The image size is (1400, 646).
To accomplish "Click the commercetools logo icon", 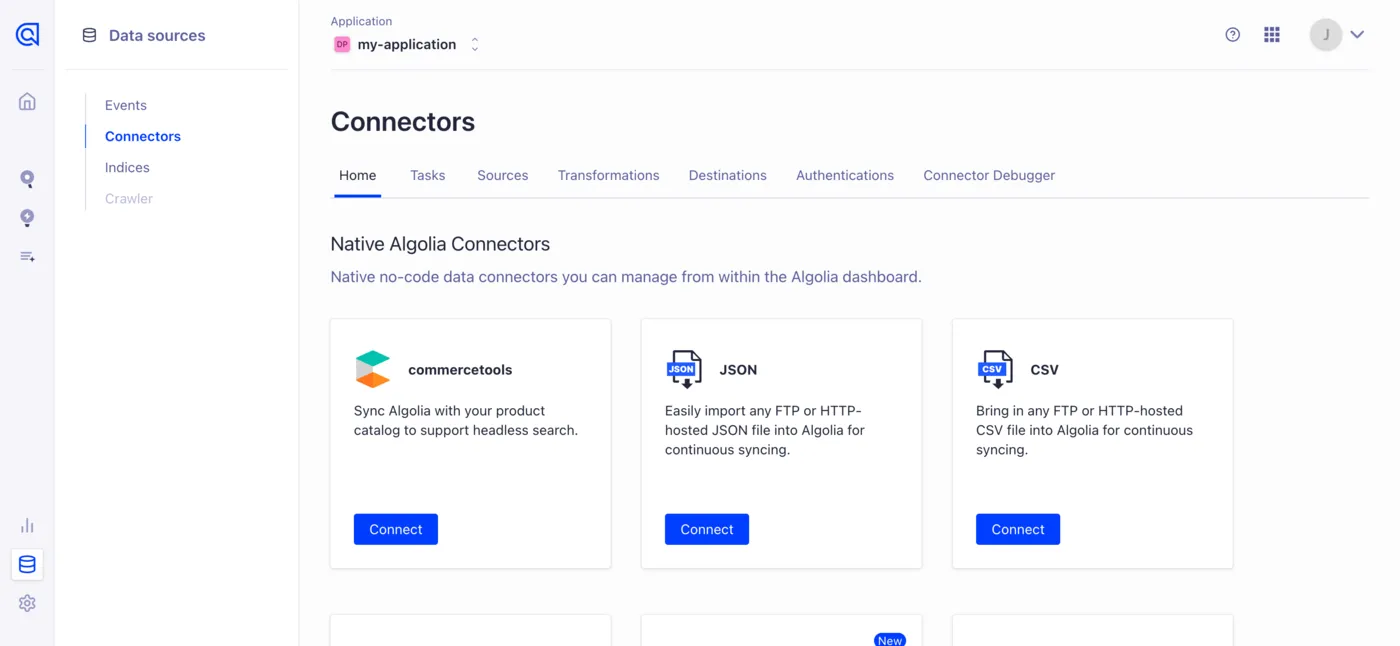I will 373,369.
